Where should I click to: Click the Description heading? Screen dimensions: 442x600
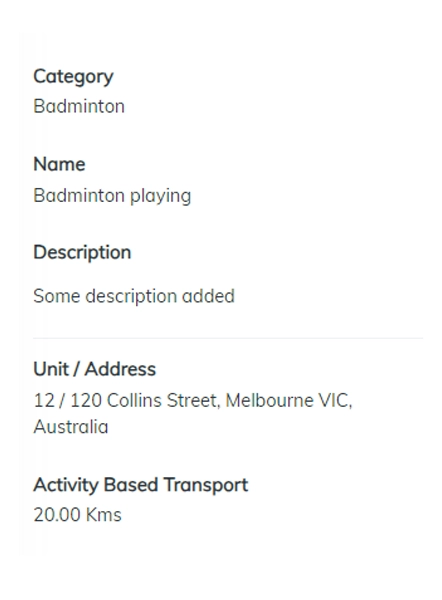(82, 253)
